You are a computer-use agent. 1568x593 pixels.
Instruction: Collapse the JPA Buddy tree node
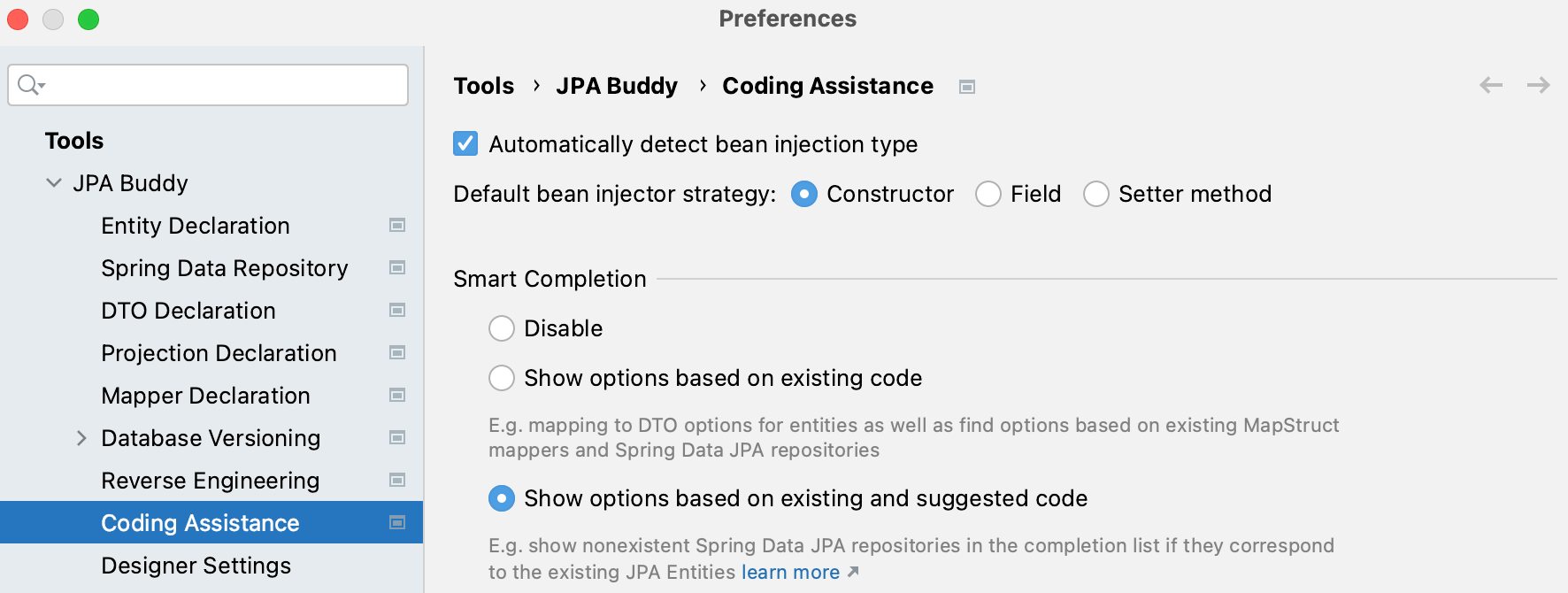[54, 183]
